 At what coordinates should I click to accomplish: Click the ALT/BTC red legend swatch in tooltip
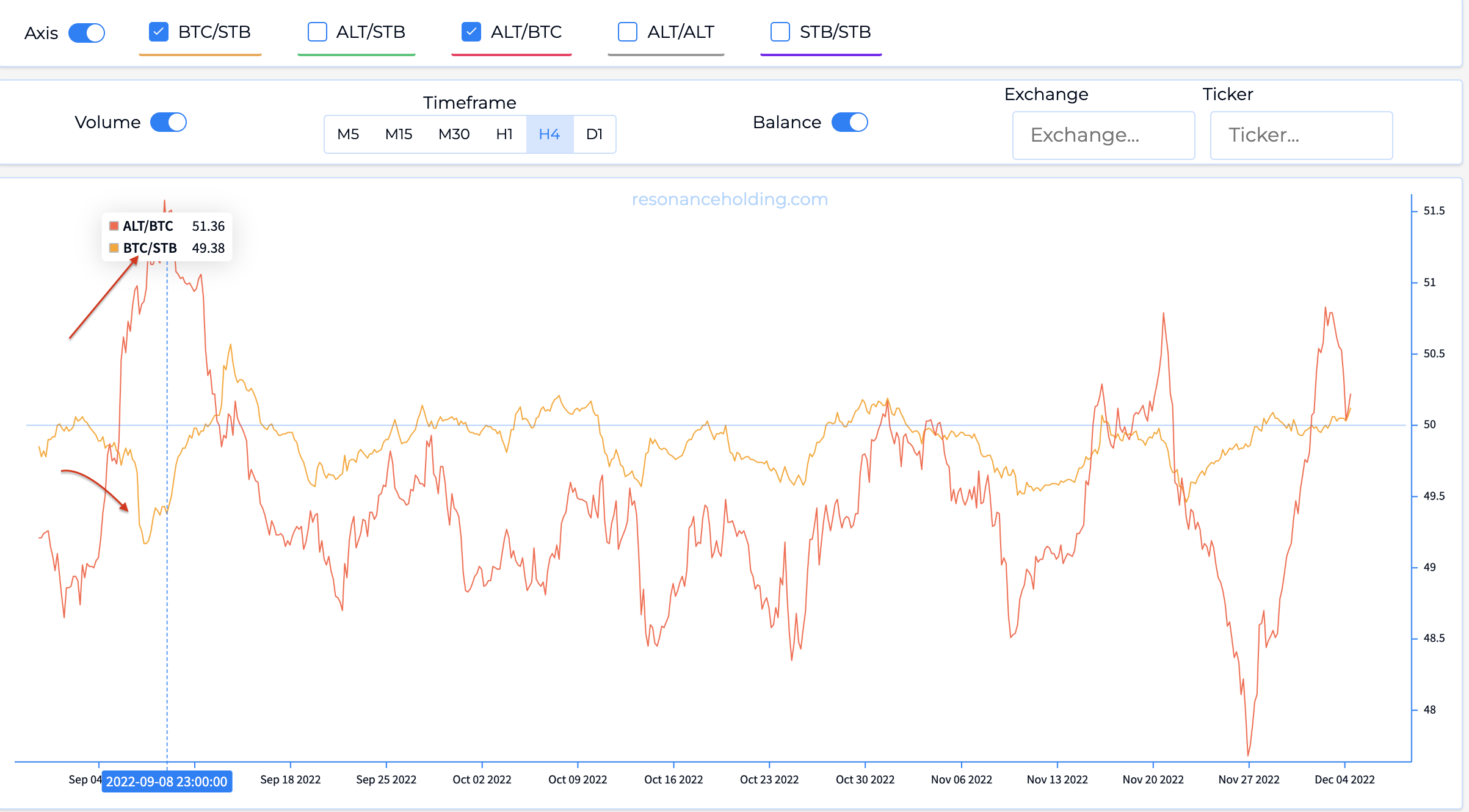[x=114, y=226]
